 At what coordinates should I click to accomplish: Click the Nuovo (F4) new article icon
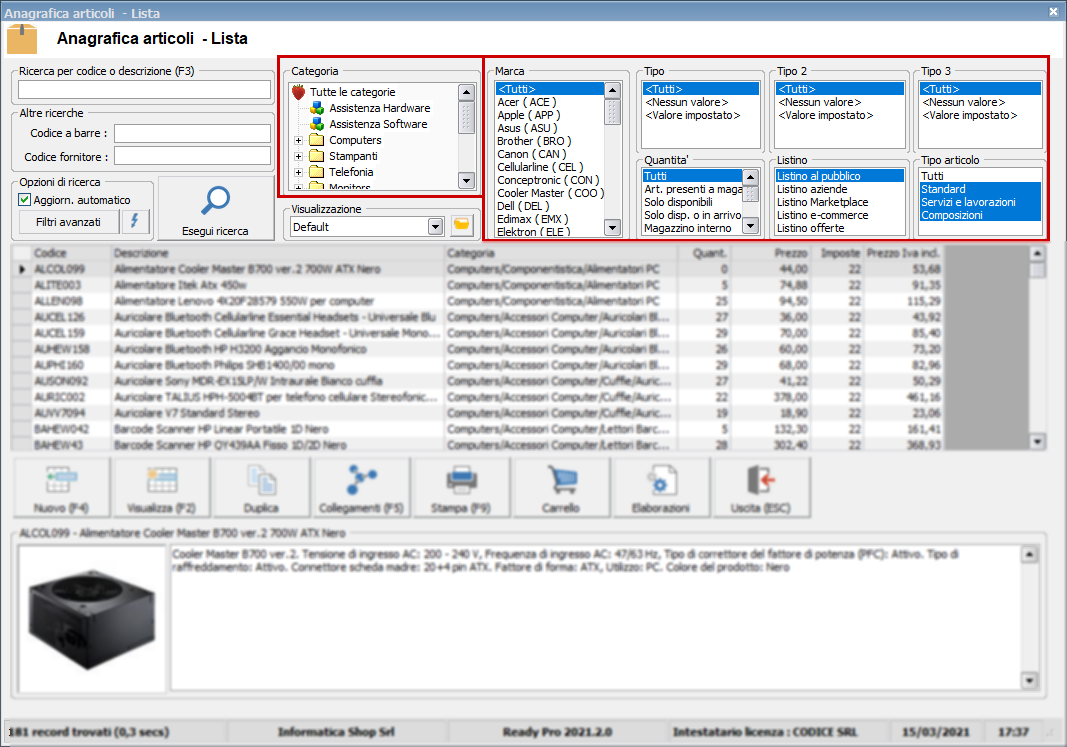pos(61,483)
